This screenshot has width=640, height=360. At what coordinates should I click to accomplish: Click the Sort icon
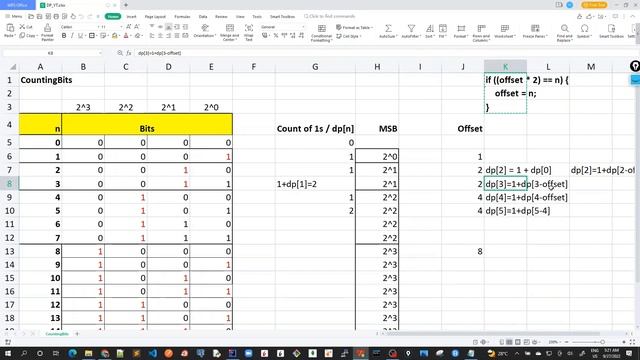429,28
